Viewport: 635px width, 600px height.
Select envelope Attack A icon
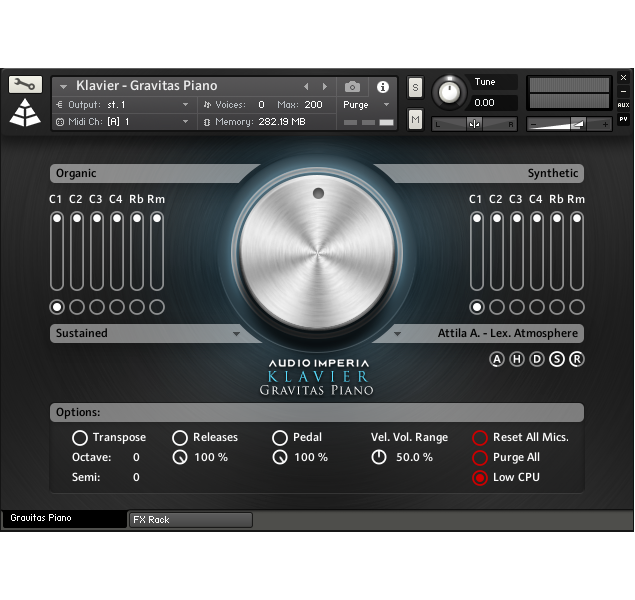tap(497, 359)
